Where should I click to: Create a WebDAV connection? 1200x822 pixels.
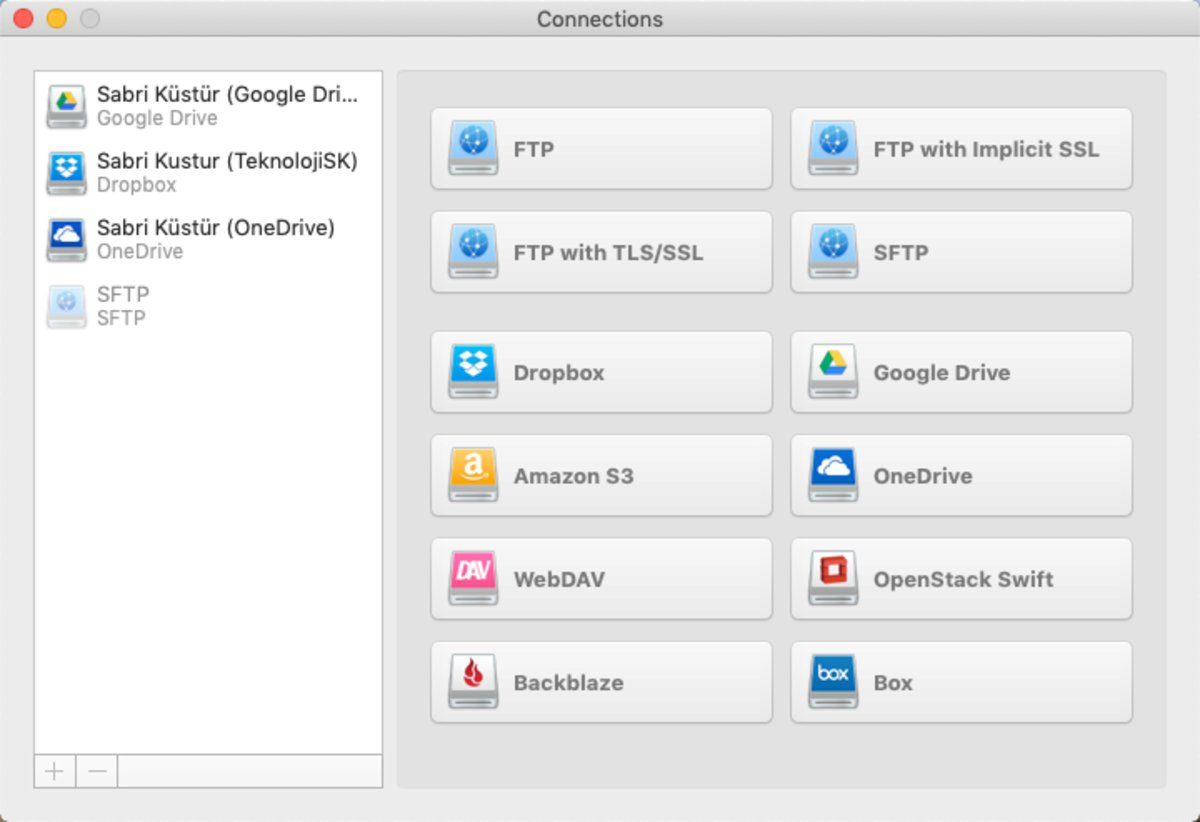tap(601, 579)
